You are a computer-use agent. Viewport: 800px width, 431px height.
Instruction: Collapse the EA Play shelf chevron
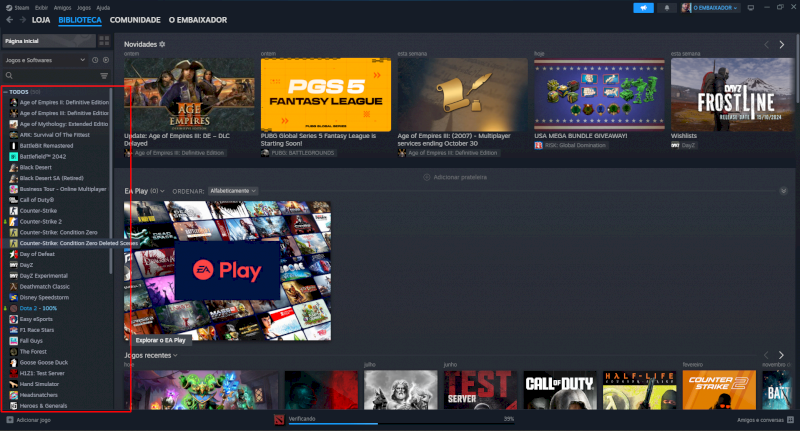click(x=783, y=191)
